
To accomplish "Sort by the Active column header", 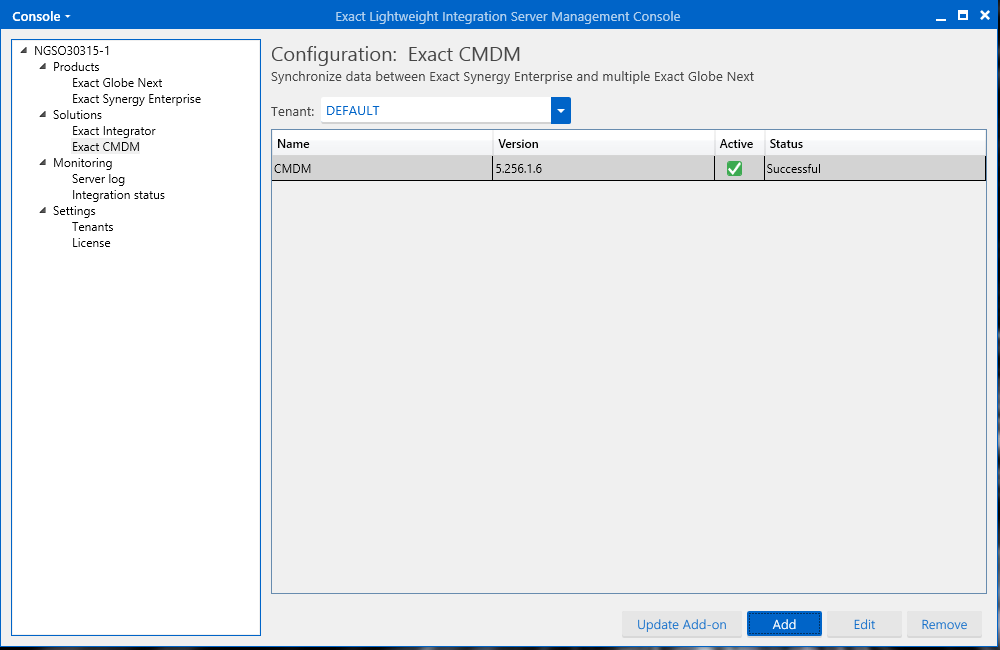I will [739, 144].
